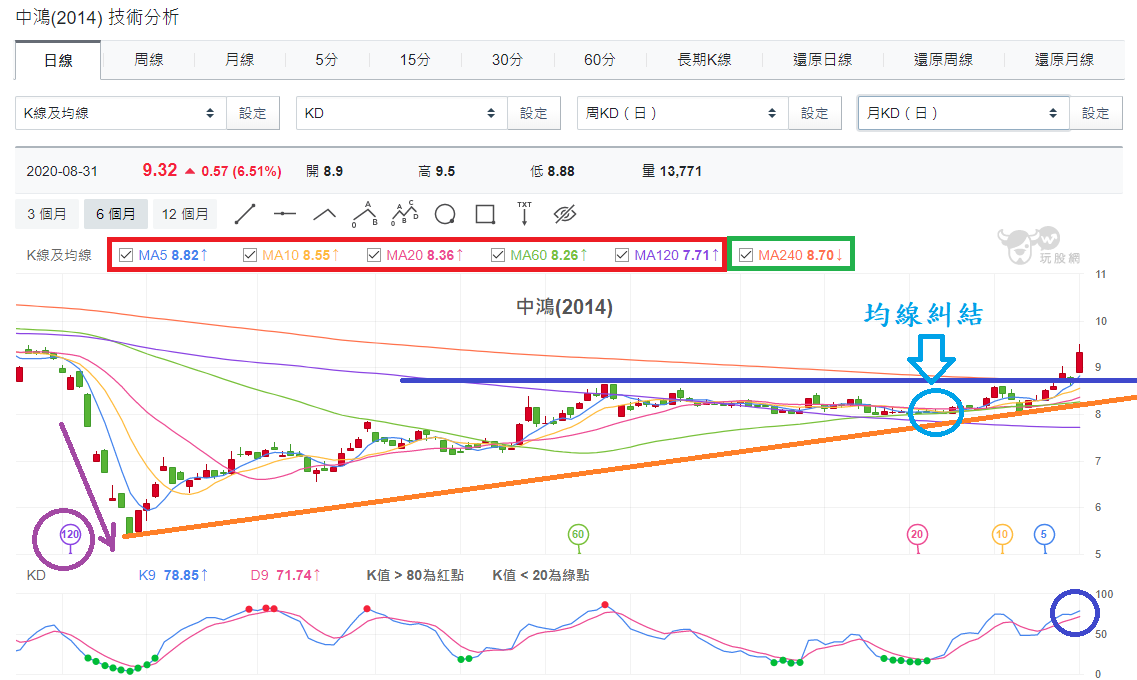
Task: Click the K值 > 80為紅點 legend
Action: (x=415, y=575)
